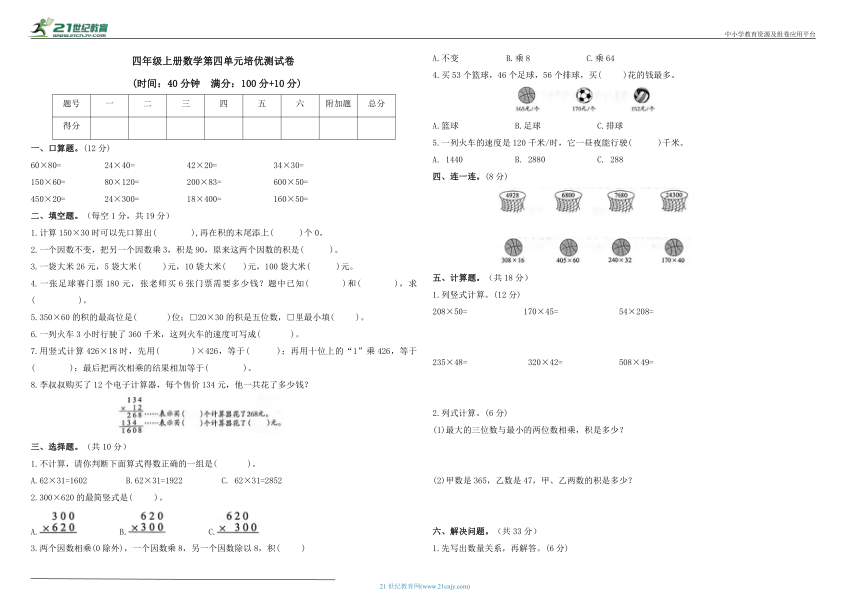Viewport: 860px width, 608px height.
Task: Click the problem 170×45=
Action: tap(541, 311)
